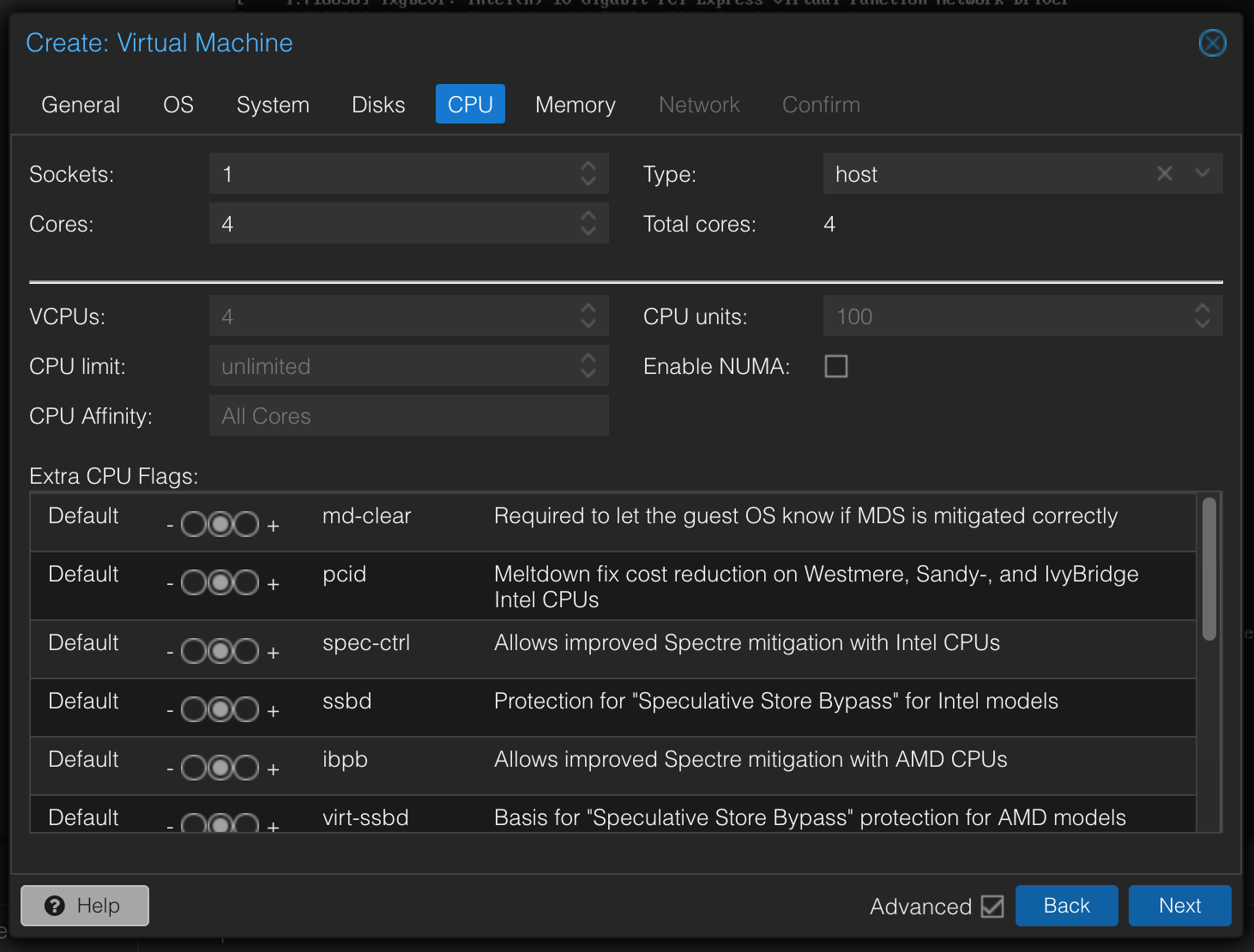
Task: Turn pcid flag on (right radio)
Action: coord(247,582)
